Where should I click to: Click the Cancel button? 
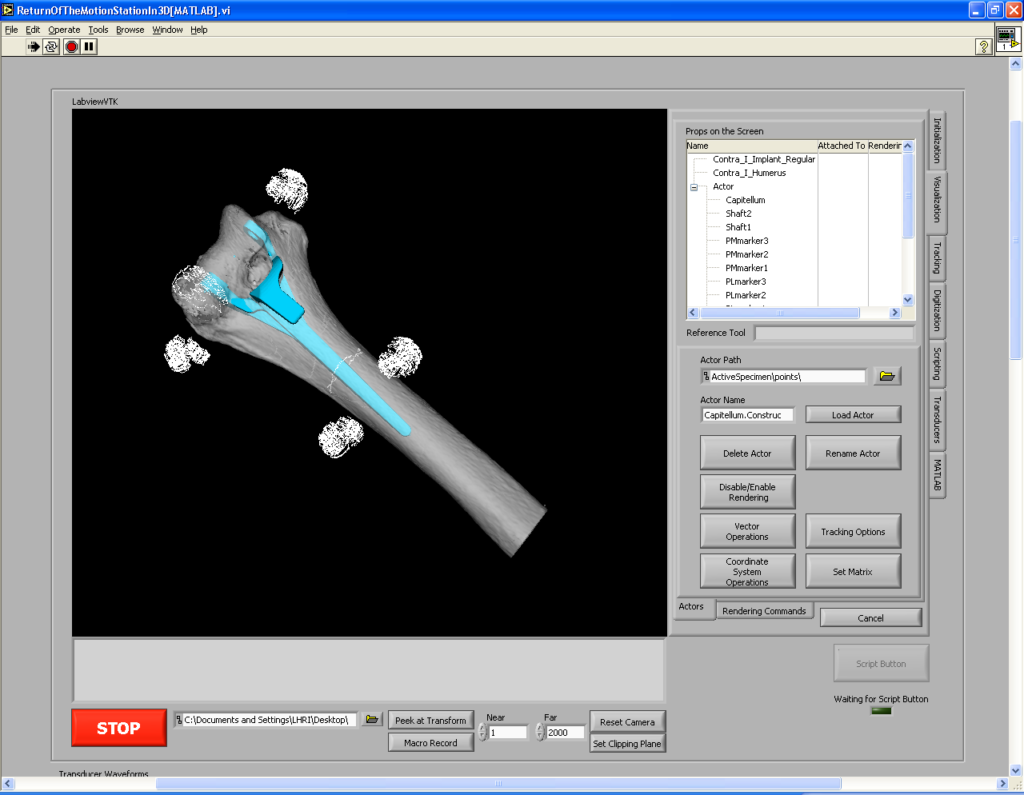871,618
